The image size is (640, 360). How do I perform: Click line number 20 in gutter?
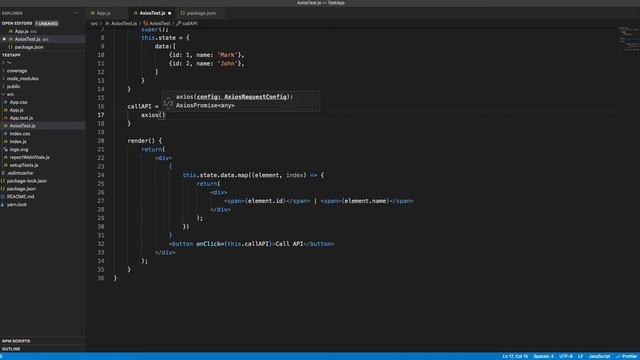point(101,141)
